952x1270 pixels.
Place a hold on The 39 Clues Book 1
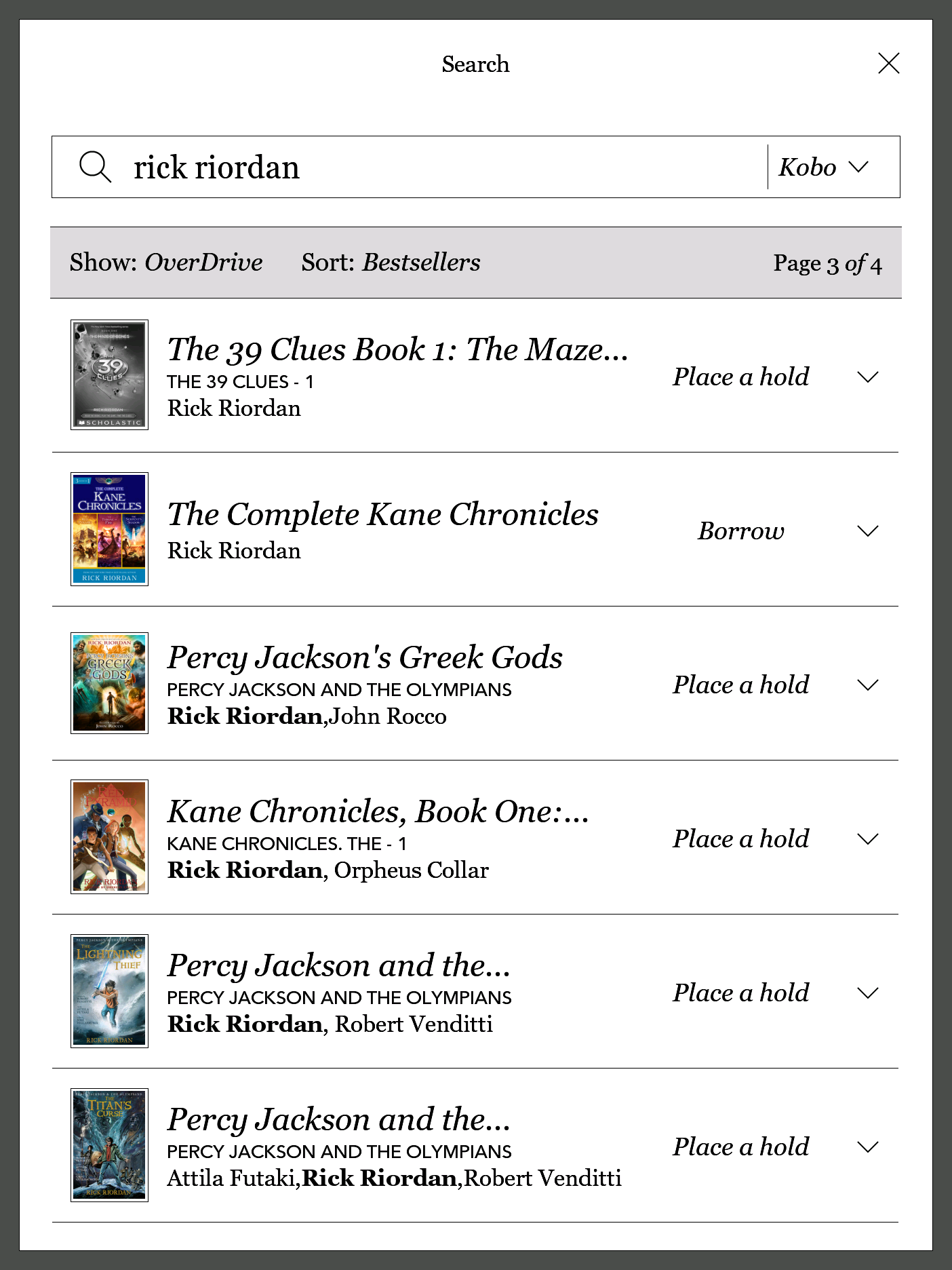pos(741,377)
